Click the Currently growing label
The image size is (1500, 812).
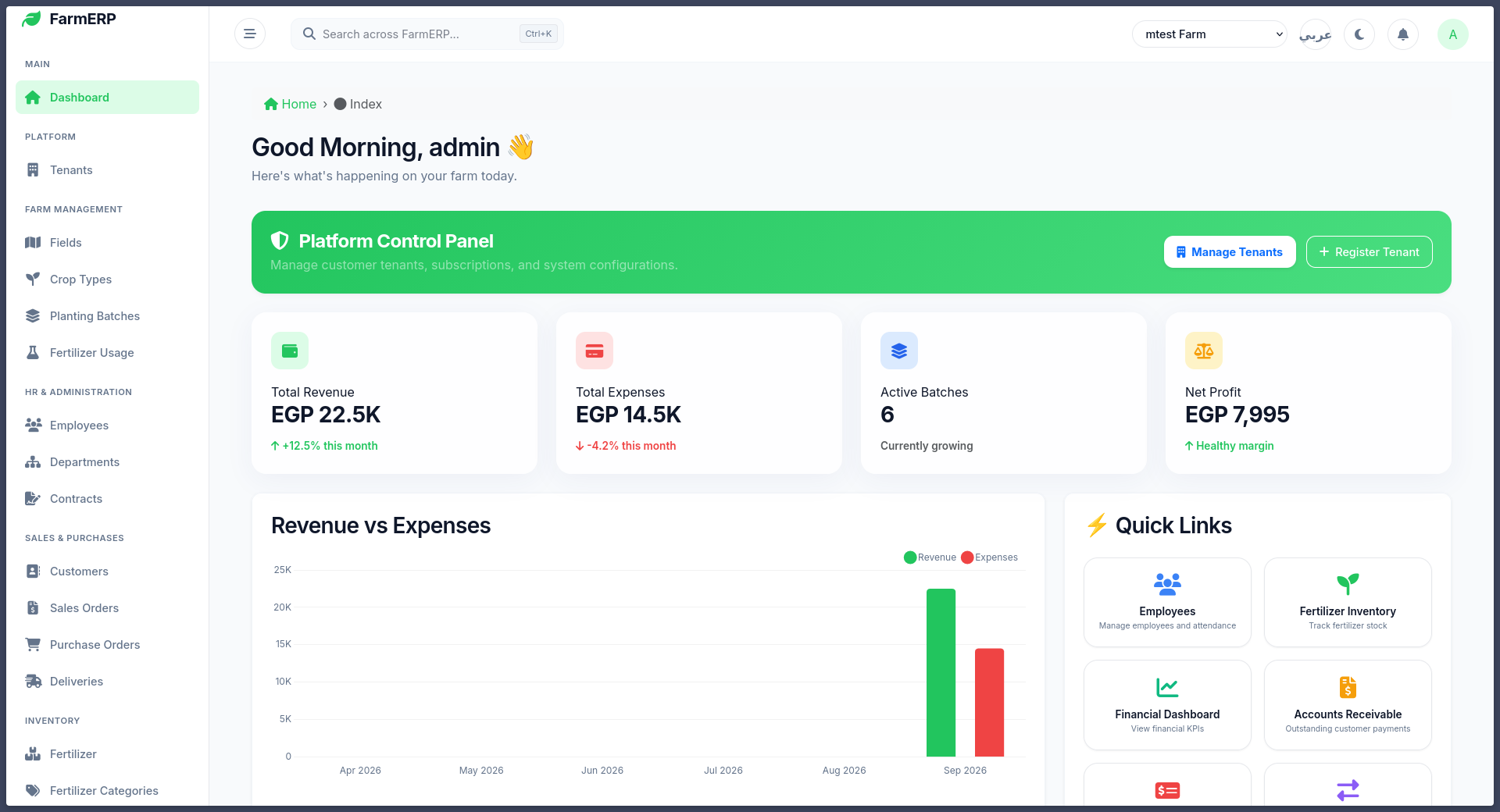pos(927,446)
